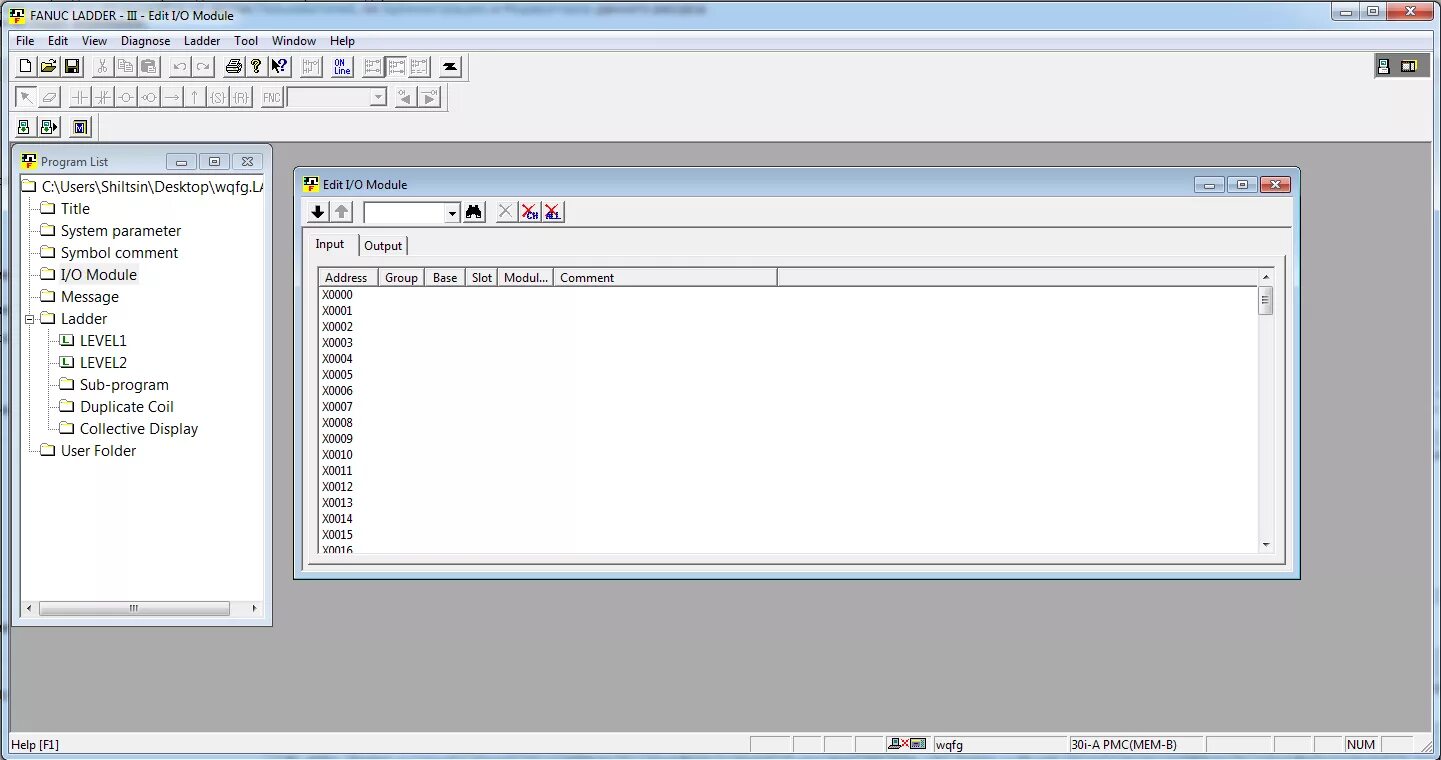This screenshot has height=760, width=1441.
Task: Click the compile arrows icon in main toolbar
Action: click(451, 67)
